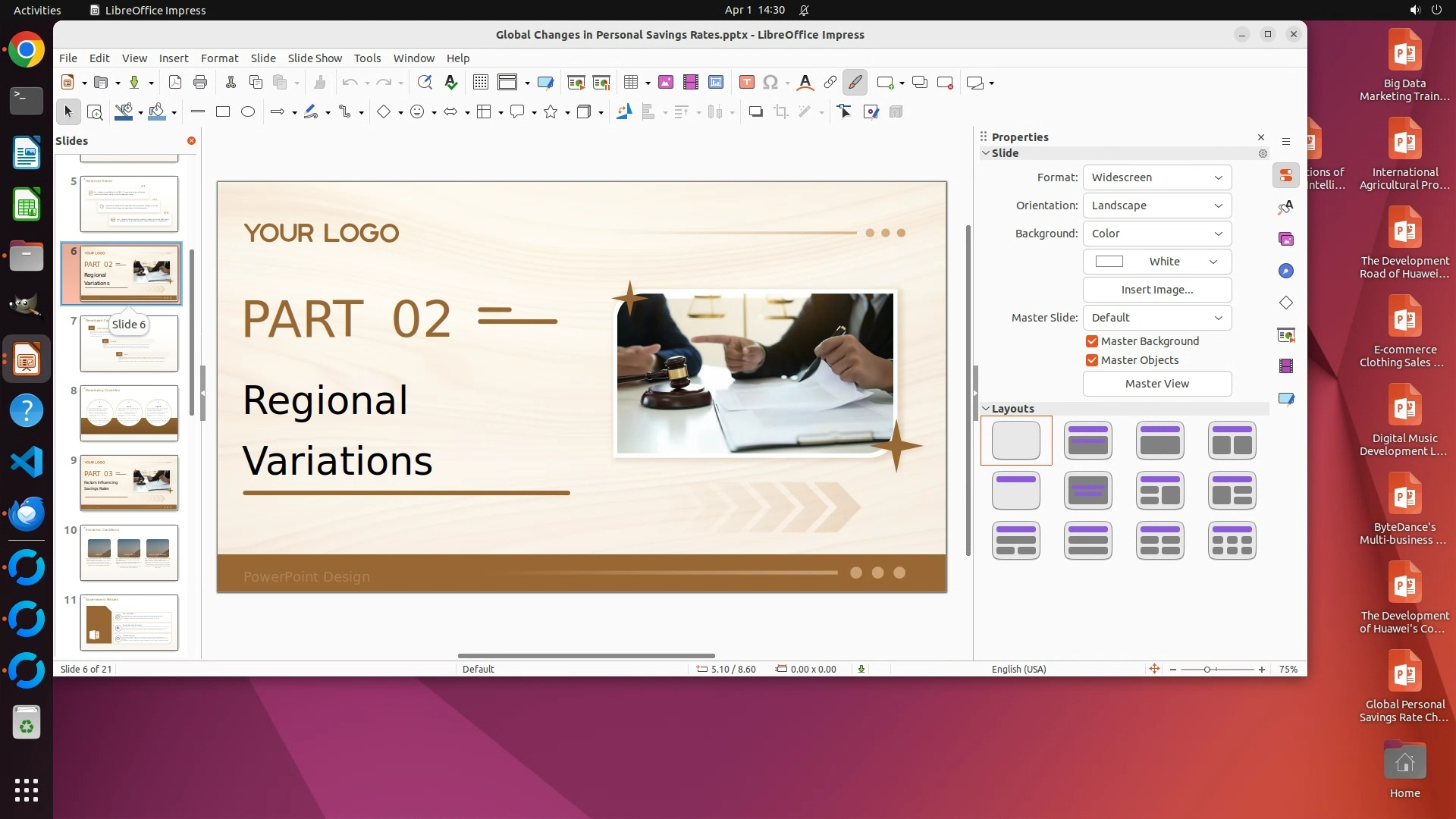Click the Master View button
The image size is (1456, 819).
(1156, 384)
